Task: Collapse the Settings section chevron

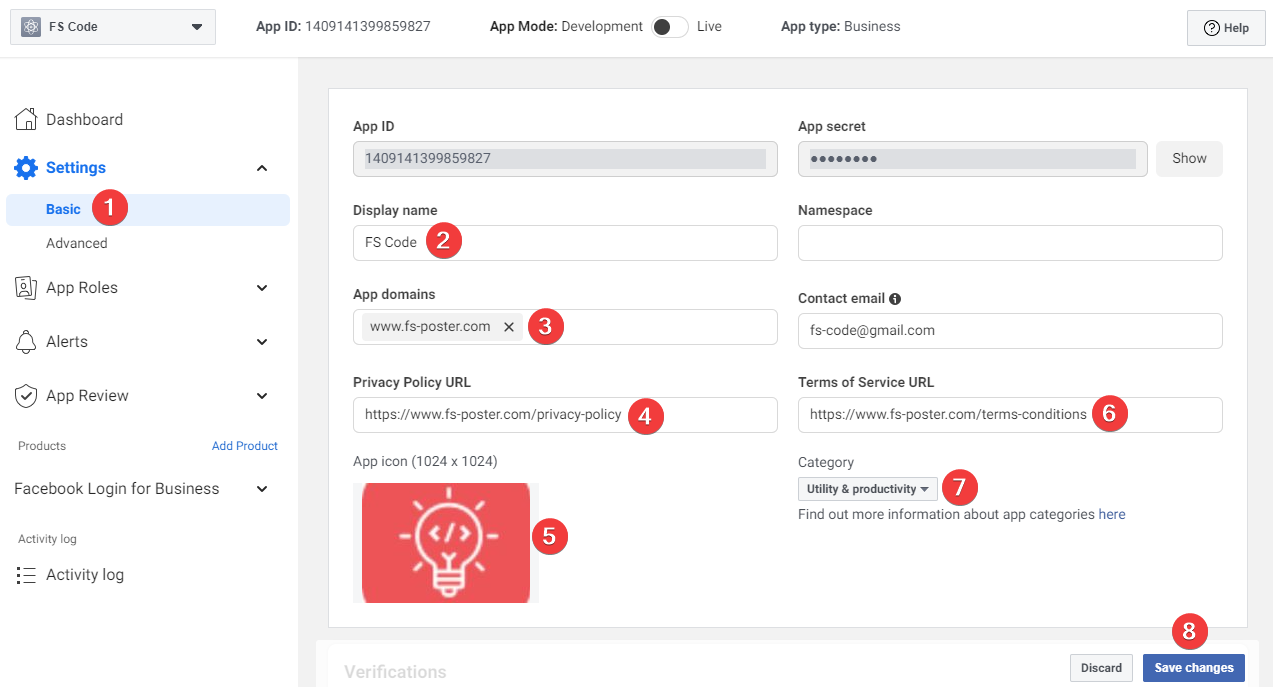Action: point(262,168)
